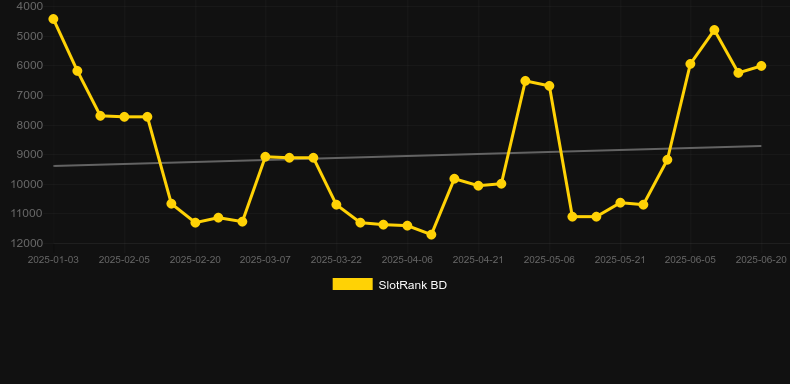Select the data point above 2025-05-06
The image size is (790, 384).
click(x=549, y=86)
